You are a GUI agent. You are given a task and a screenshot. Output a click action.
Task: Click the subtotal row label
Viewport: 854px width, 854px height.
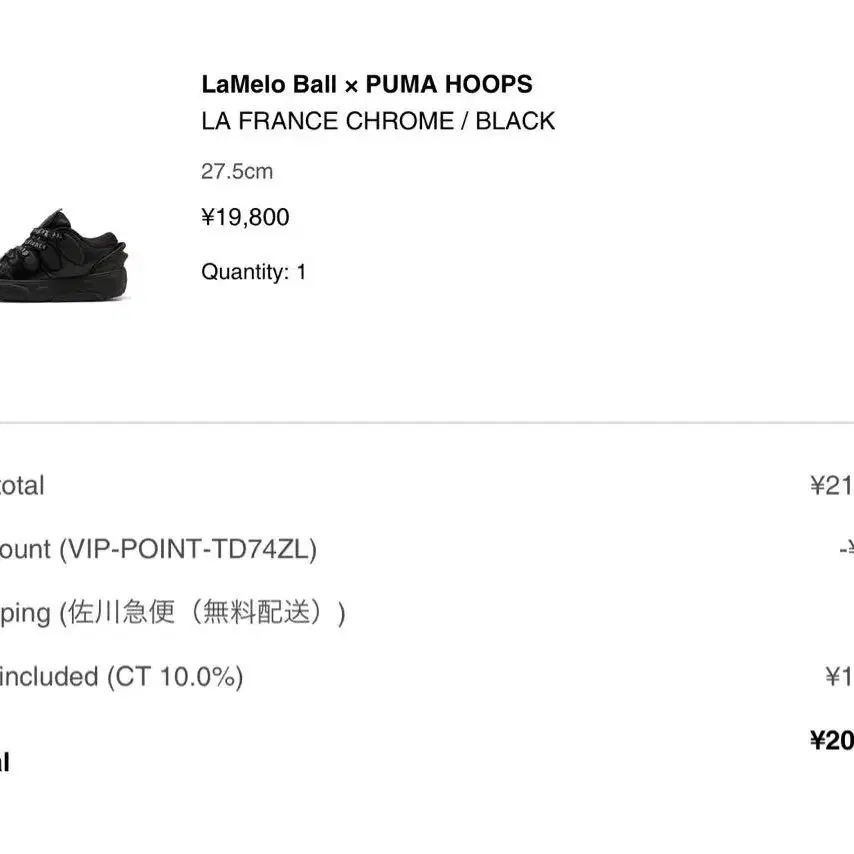coord(22,486)
